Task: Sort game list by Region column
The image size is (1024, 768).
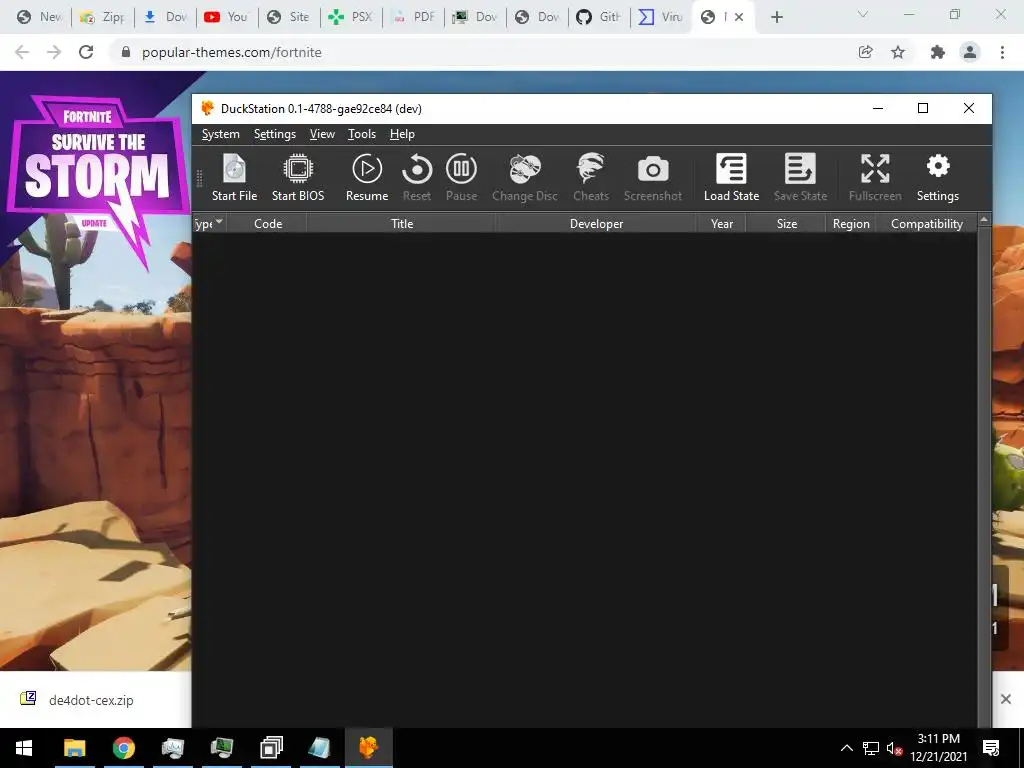Action: 850,223
